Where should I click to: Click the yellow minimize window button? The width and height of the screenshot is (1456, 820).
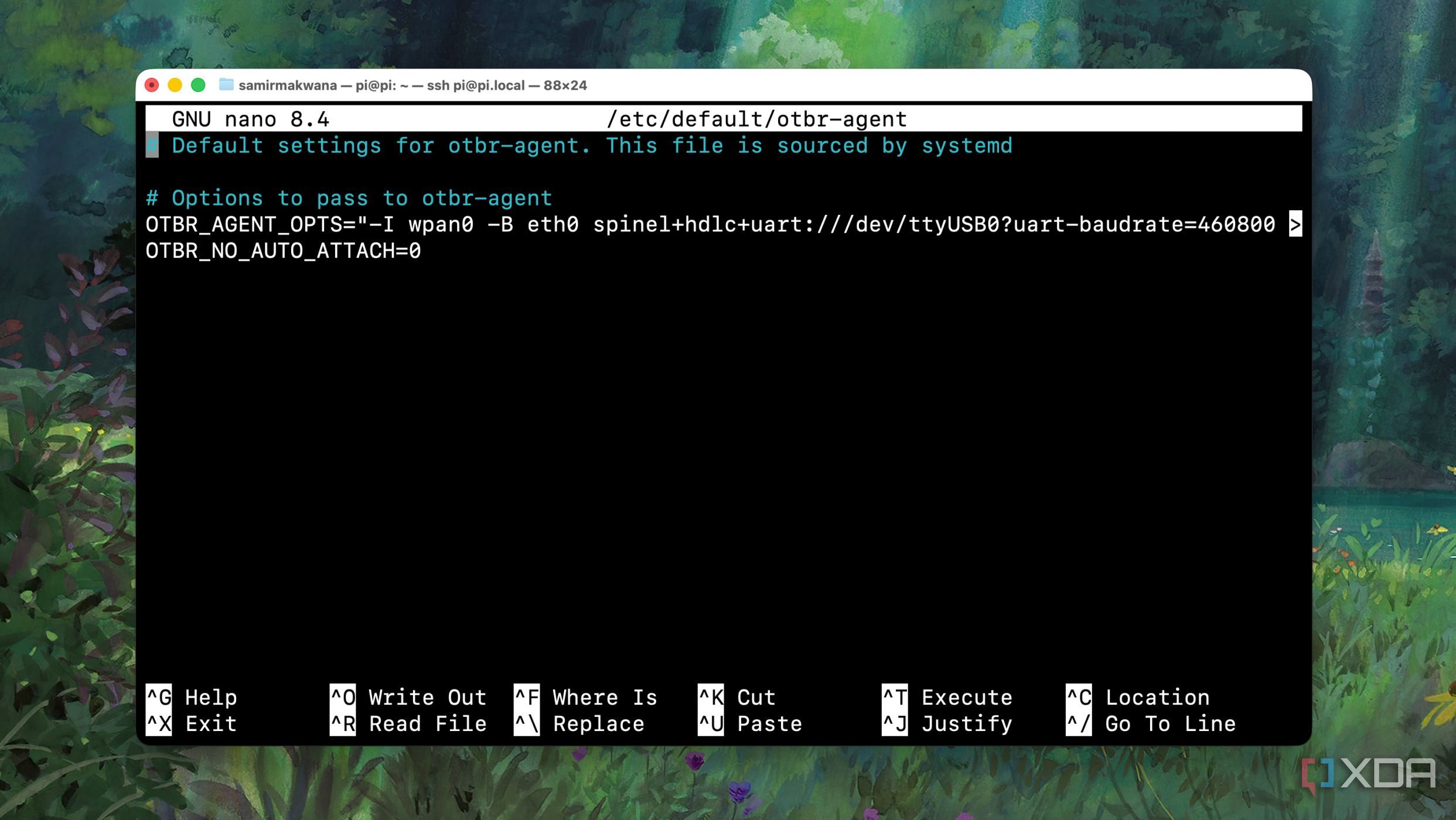coord(175,85)
